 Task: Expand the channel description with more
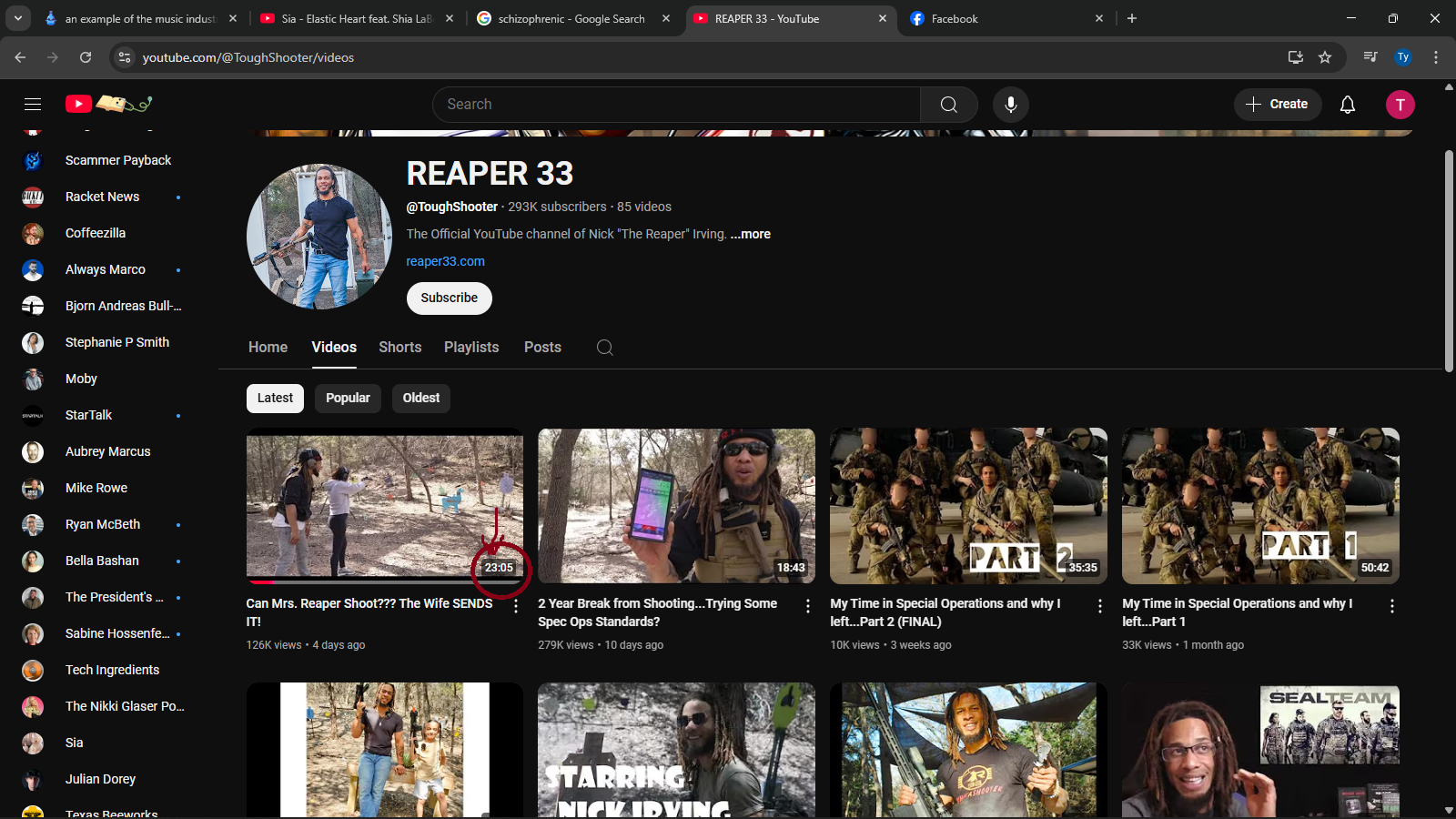pos(751,234)
